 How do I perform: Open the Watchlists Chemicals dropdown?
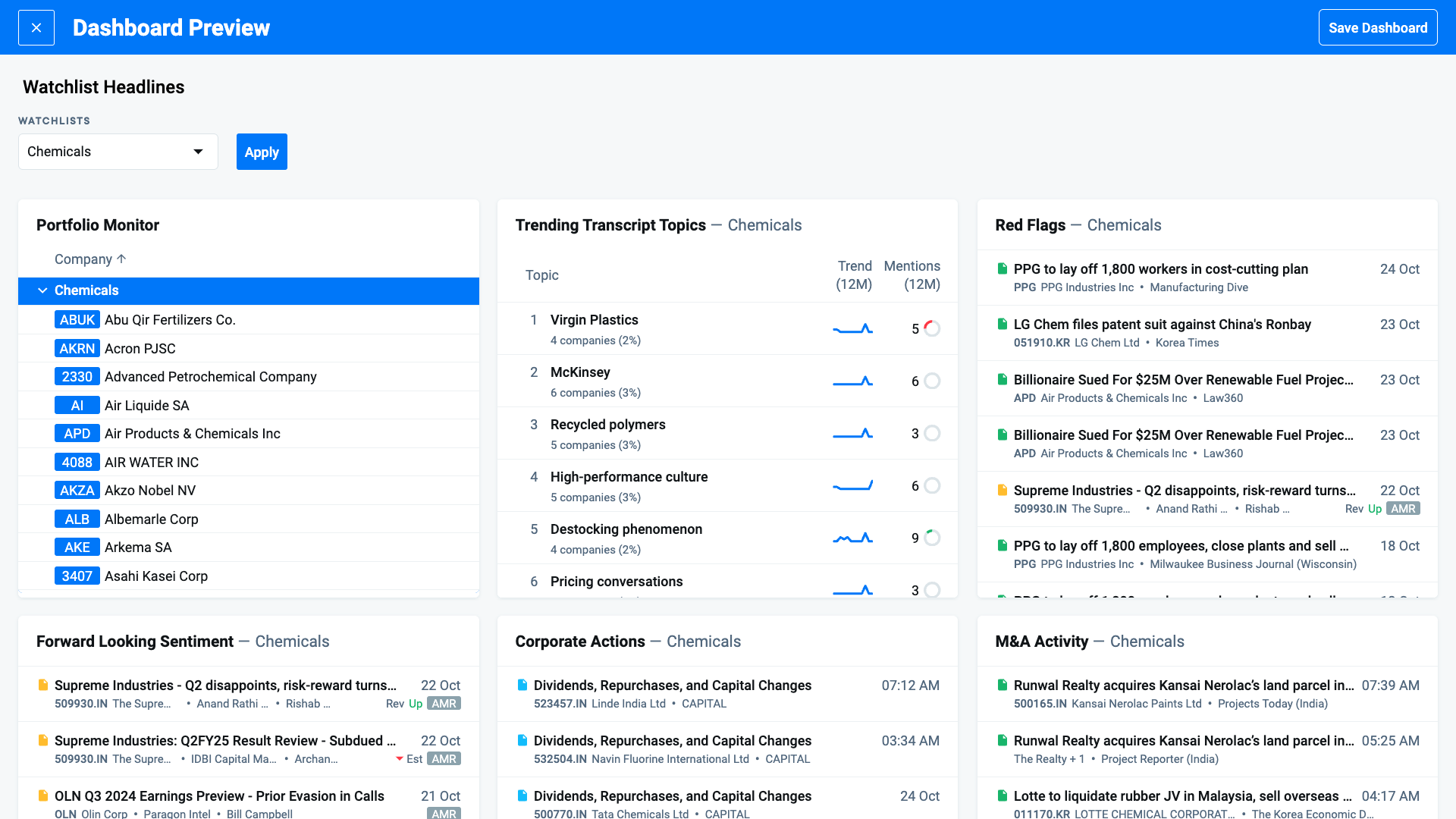pyautogui.click(x=118, y=152)
